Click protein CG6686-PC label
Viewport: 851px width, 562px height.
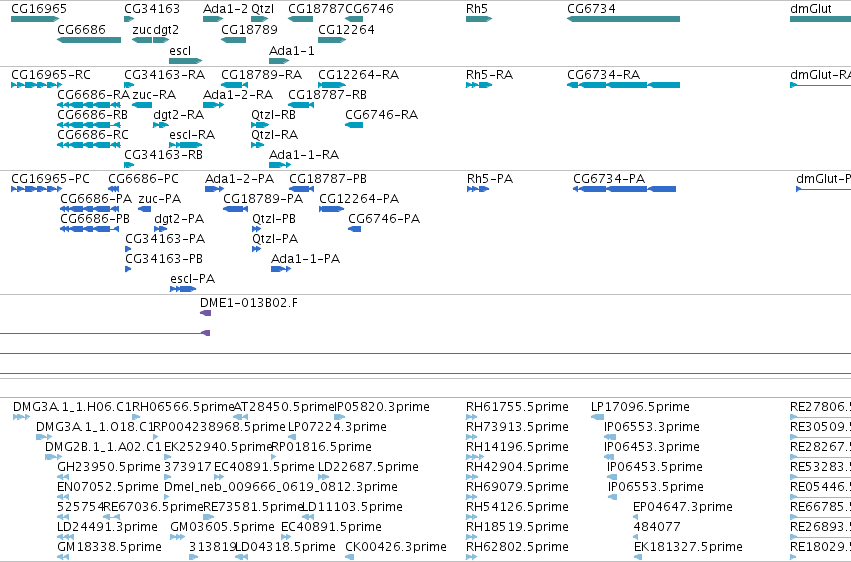[143, 179]
